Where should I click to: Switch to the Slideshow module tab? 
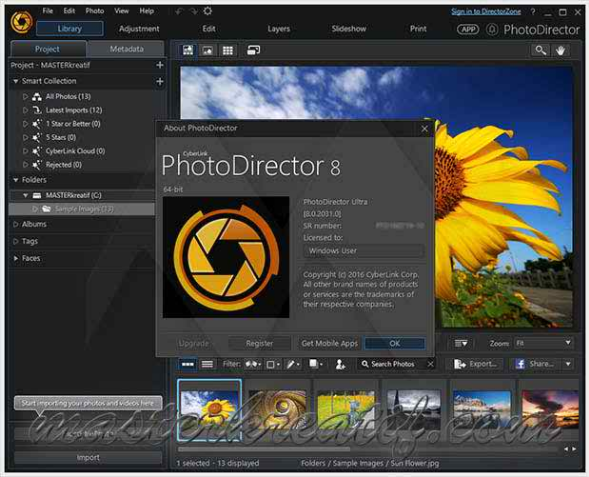pyautogui.click(x=349, y=29)
